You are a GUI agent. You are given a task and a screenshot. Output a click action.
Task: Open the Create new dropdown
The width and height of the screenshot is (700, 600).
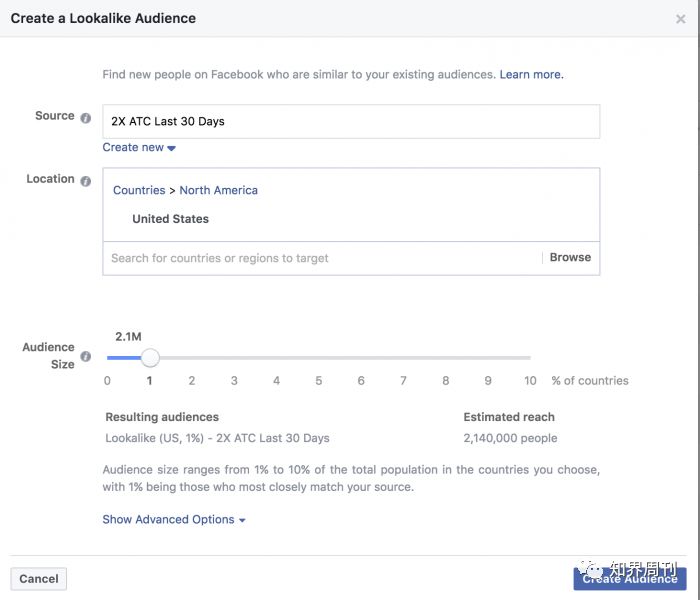pos(139,147)
